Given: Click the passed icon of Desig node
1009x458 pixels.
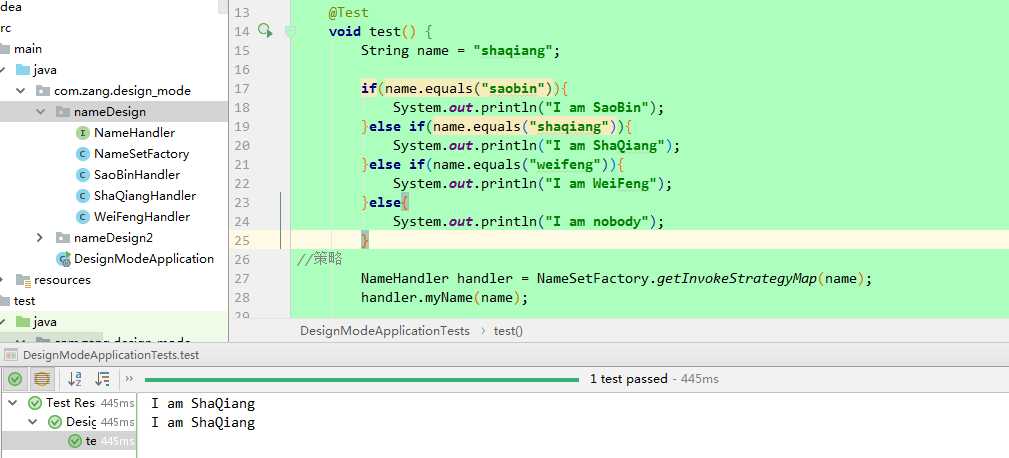Looking at the screenshot, I should coord(55,422).
